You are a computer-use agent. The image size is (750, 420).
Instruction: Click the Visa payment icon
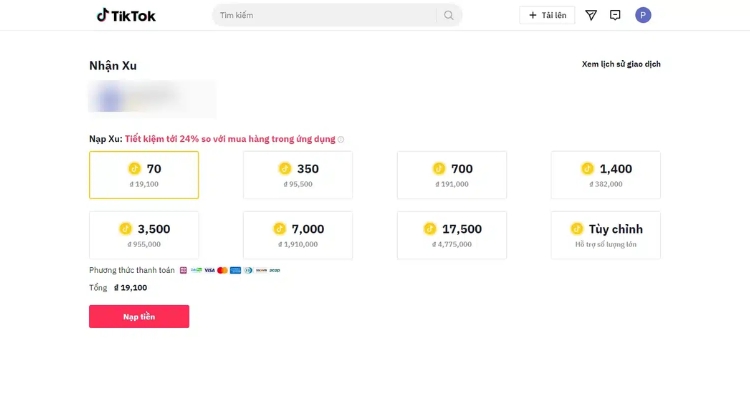pyautogui.click(x=209, y=270)
